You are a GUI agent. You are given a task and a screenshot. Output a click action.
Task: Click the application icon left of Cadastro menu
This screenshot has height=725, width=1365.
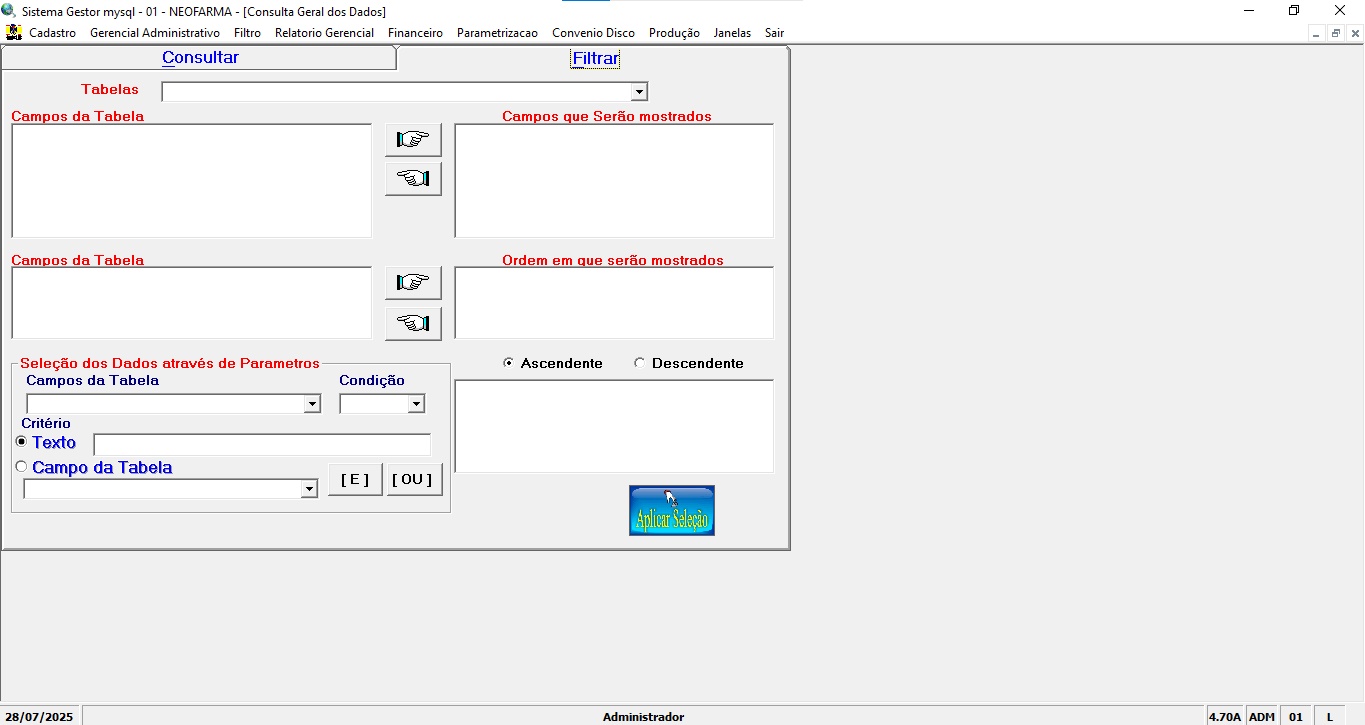(x=13, y=32)
